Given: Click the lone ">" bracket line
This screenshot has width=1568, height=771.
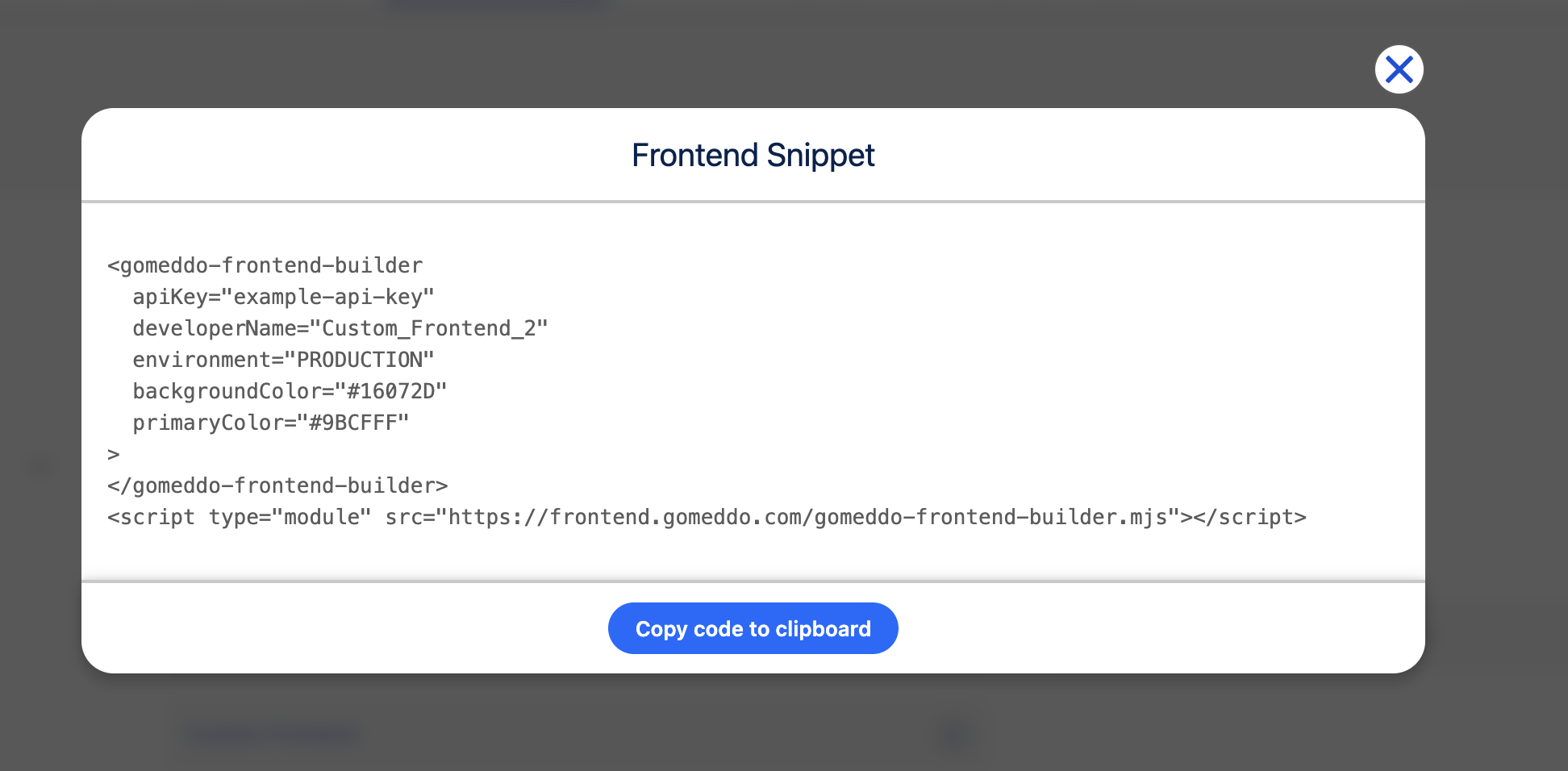Looking at the screenshot, I should [x=114, y=454].
